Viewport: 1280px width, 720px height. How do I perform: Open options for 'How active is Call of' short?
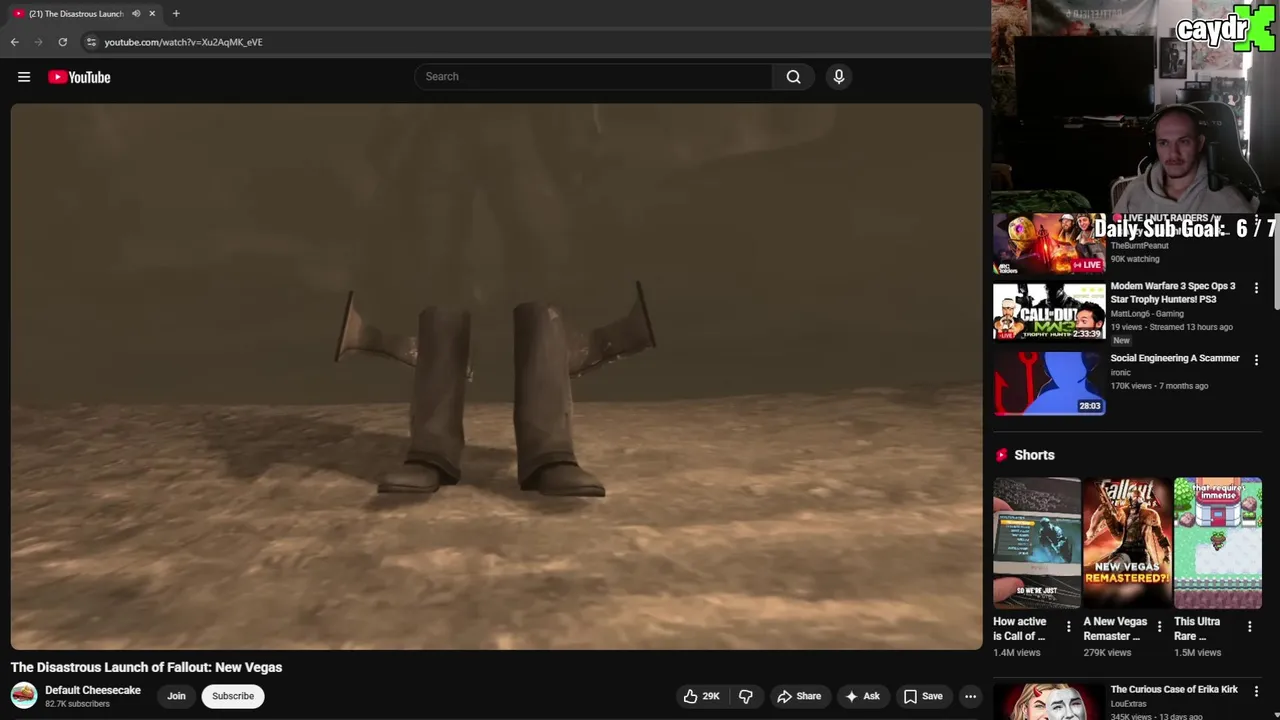coord(1068,627)
